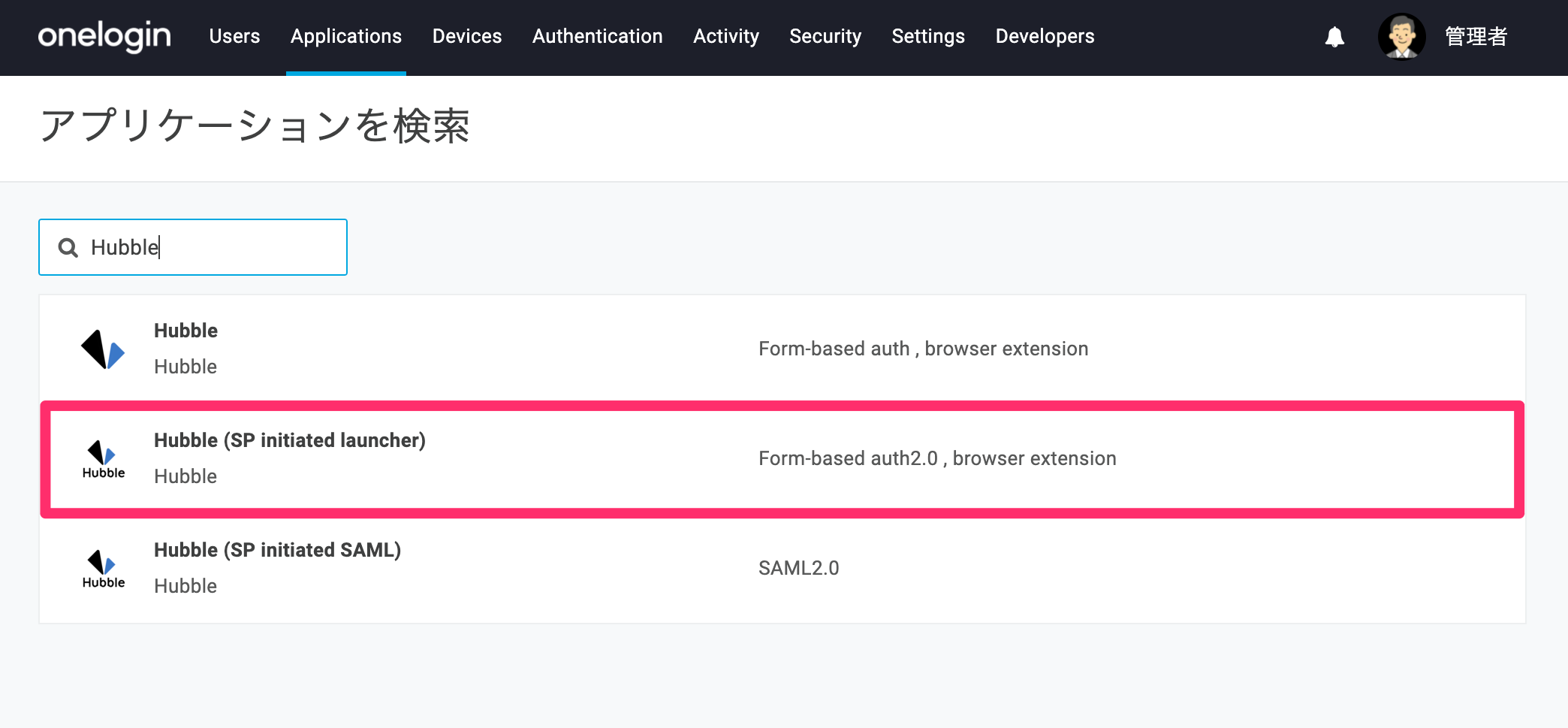
Task: Click vendor name under SP initiated SAML
Action: [x=185, y=586]
